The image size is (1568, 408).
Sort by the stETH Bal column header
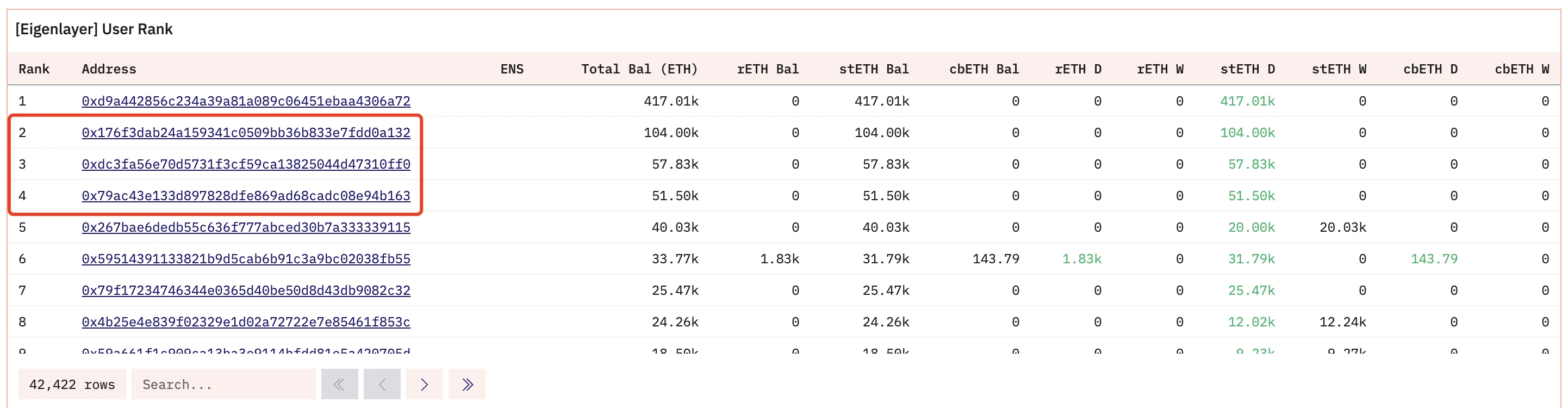click(x=874, y=70)
